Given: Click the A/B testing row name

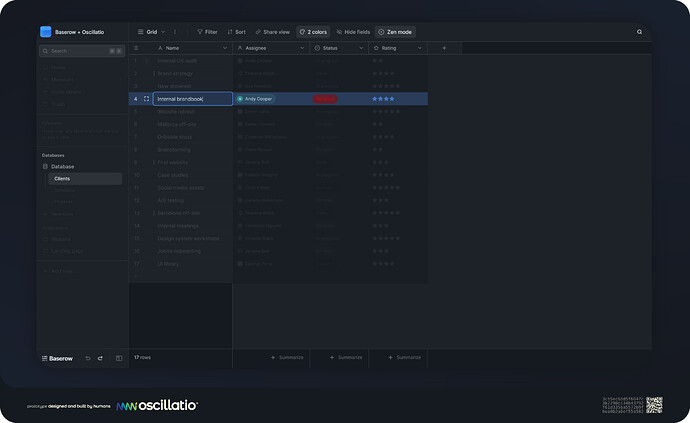Looking at the screenshot, I should (171, 201).
